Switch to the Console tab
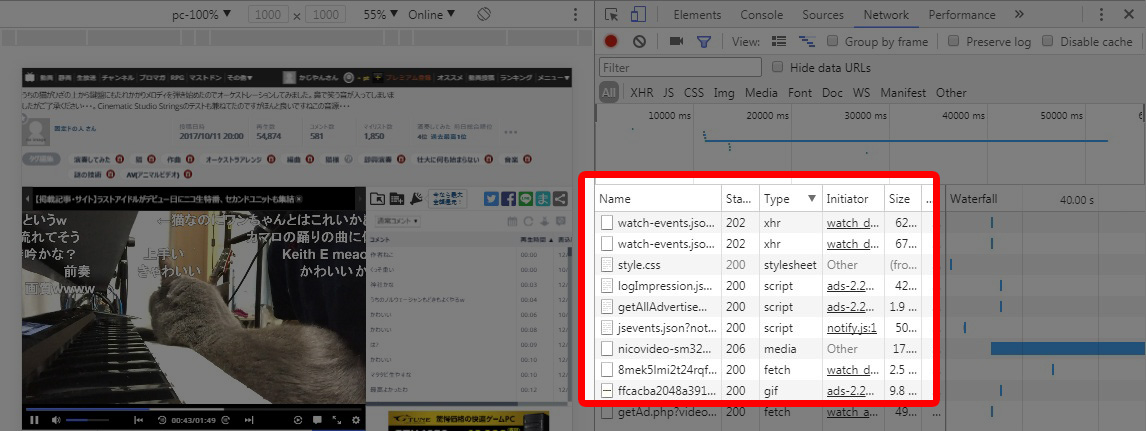 tap(761, 15)
